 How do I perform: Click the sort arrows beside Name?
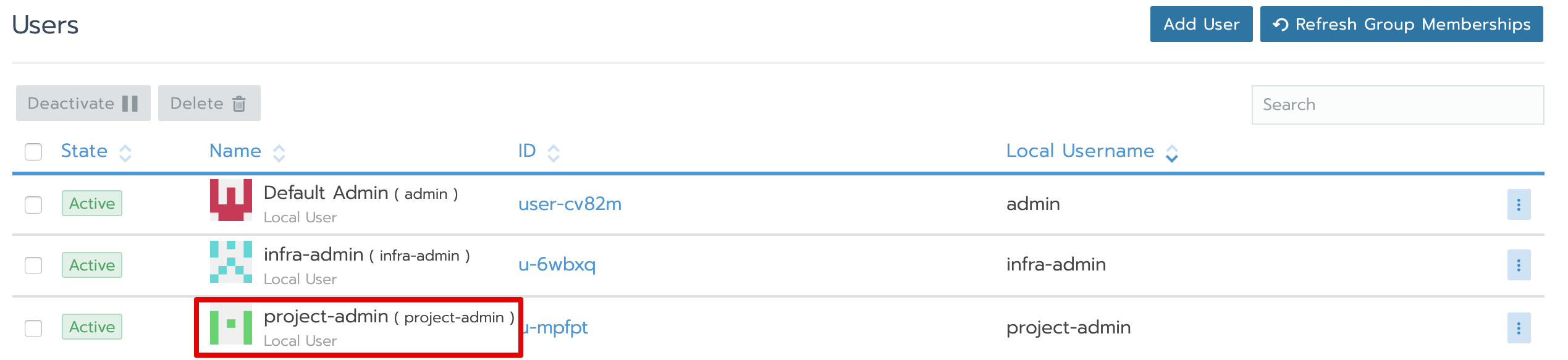tap(279, 153)
